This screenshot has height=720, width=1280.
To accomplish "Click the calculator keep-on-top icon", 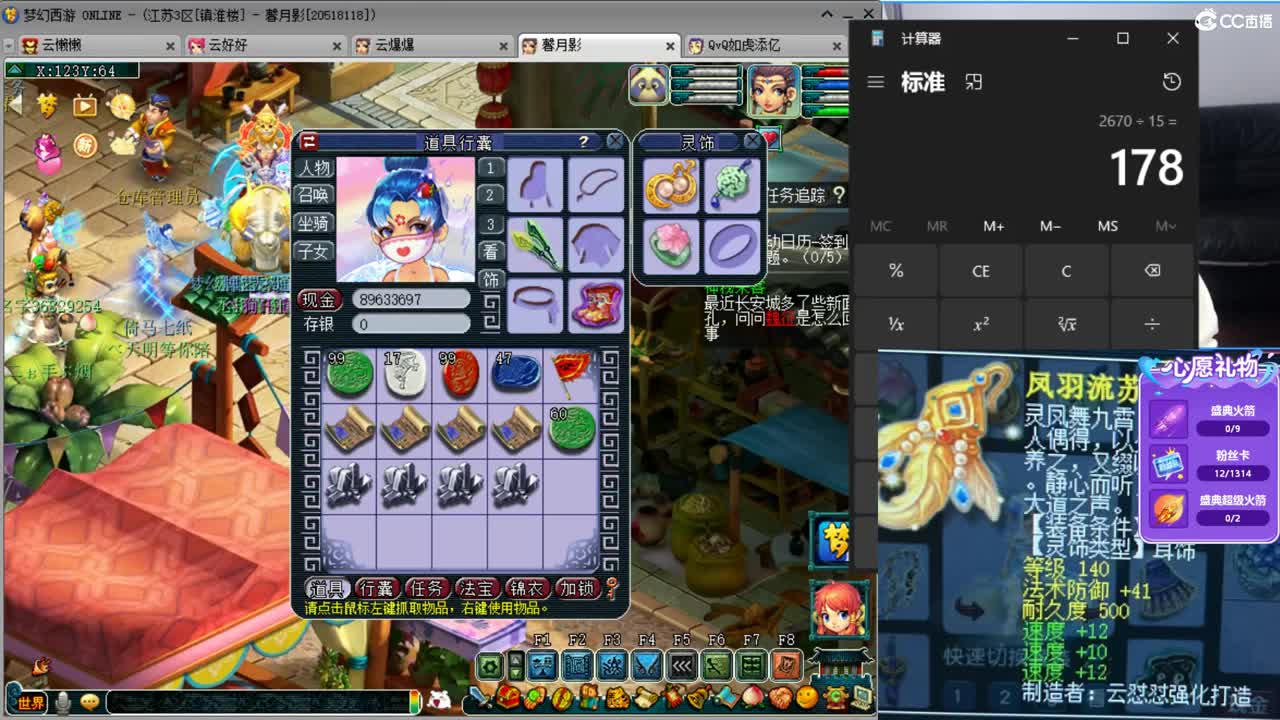I will pyautogui.click(x=973, y=82).
